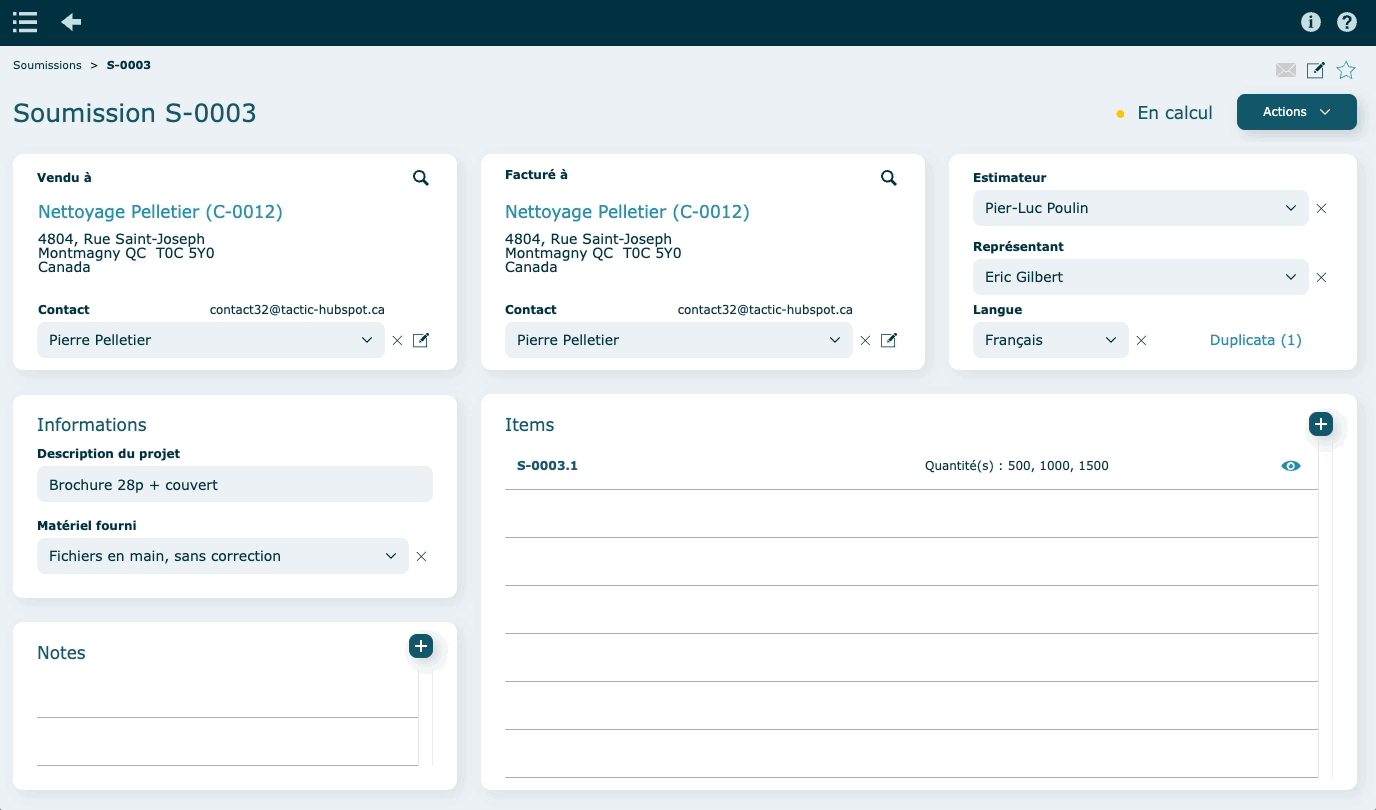Edit the Vendu à contact Pierre Pelletier

pyautogui.click(x=421, y=340)
